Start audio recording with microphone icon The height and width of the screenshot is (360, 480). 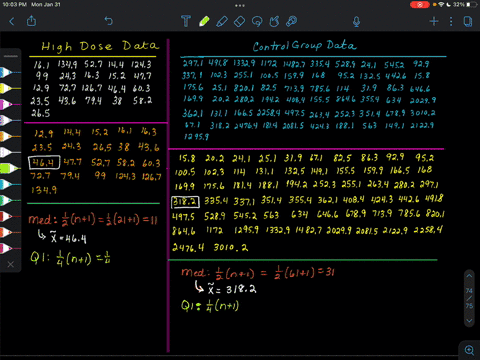point(356,22)
